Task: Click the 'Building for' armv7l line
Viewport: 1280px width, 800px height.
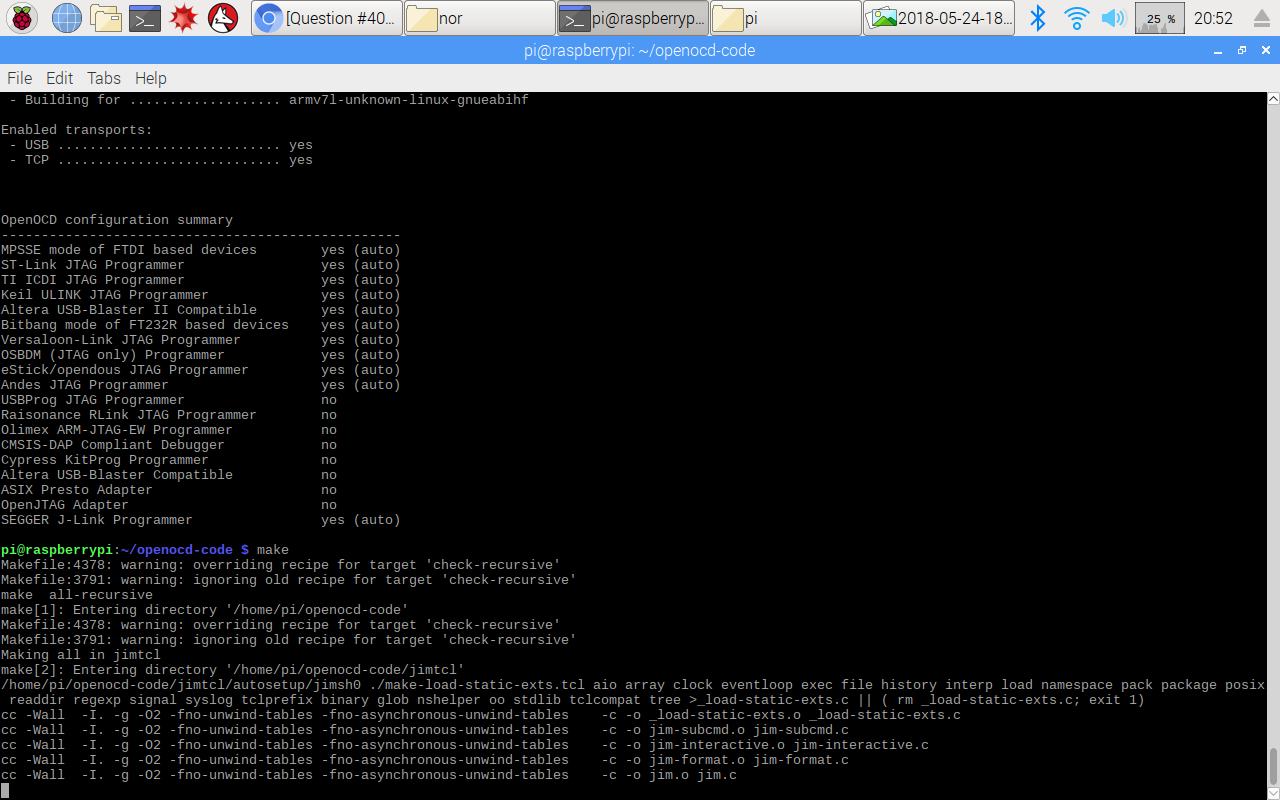Action: tap(269, 100)
